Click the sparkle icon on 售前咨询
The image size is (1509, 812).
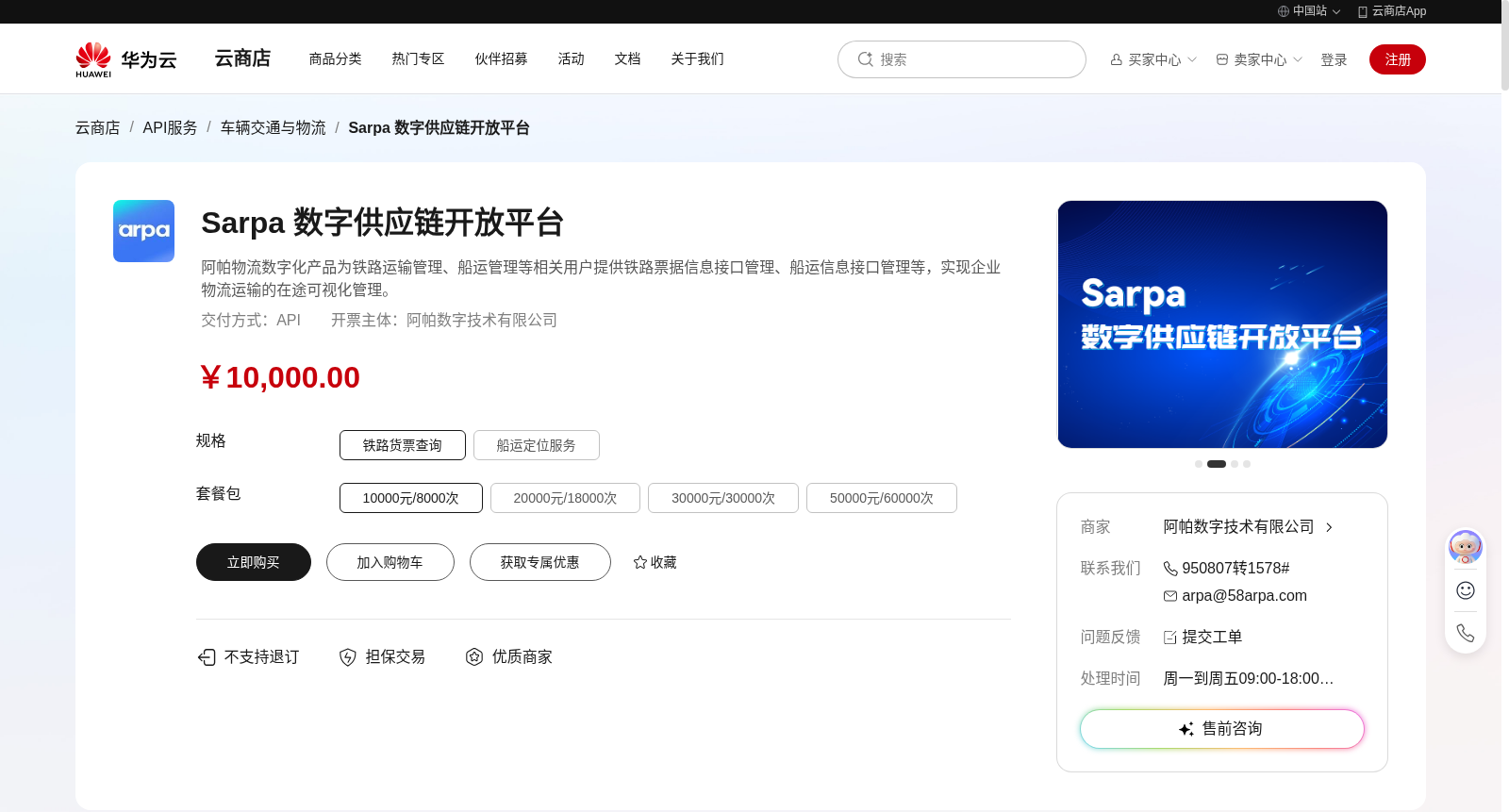tap(1187, 729)
